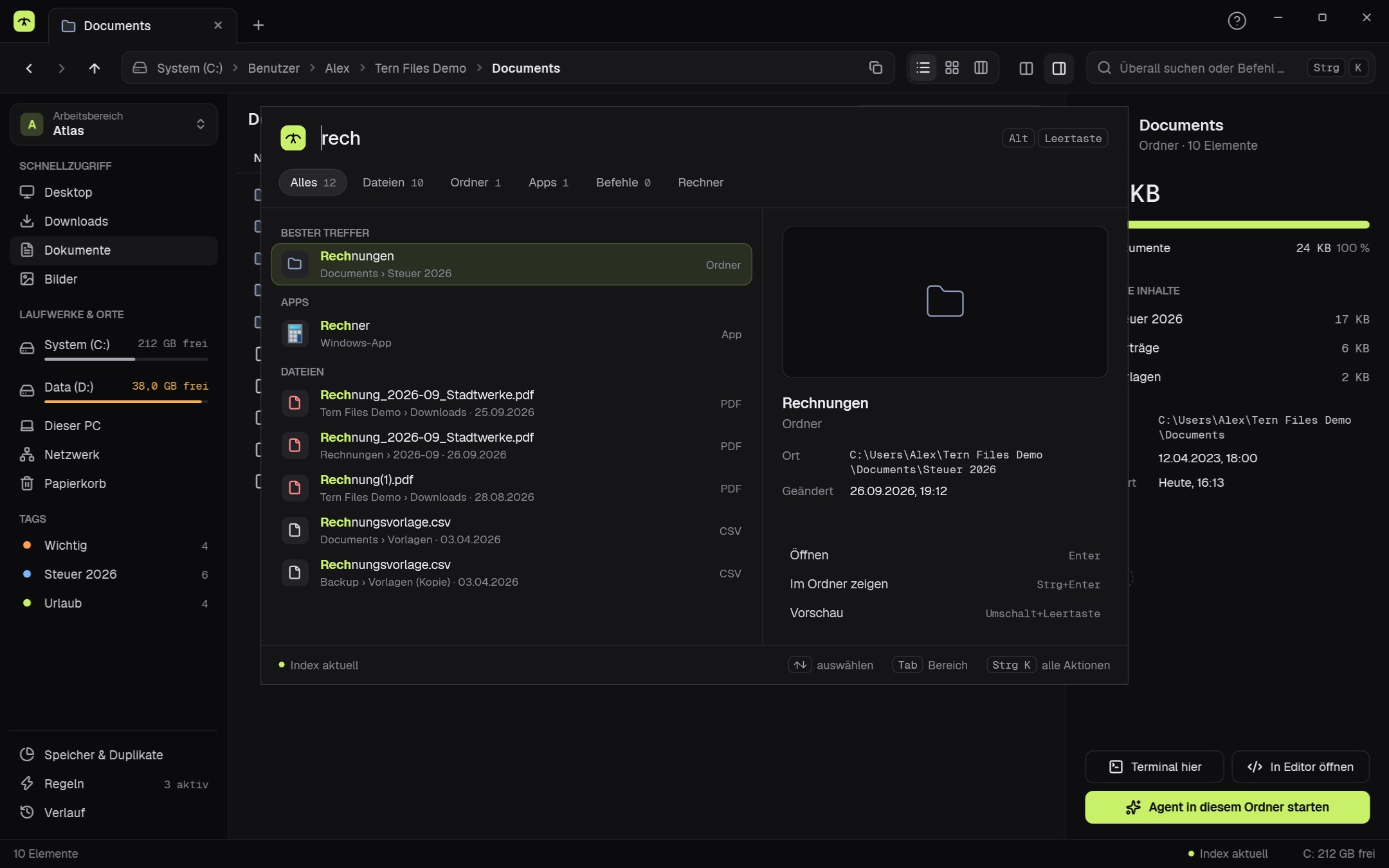Navigate up one folder level
Viewport: 1389px width, 868px height.
pyautogui.click(x=95, y=68)
